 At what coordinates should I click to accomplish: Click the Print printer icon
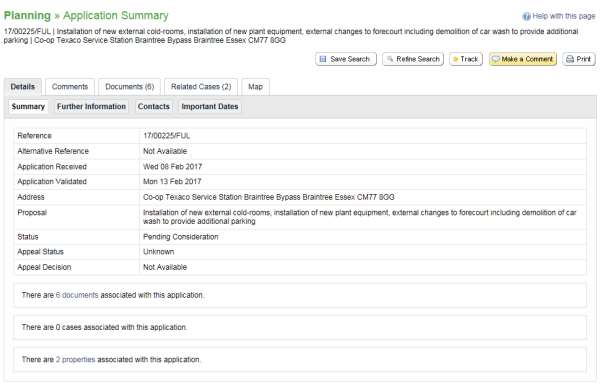(x=570, y=59)
